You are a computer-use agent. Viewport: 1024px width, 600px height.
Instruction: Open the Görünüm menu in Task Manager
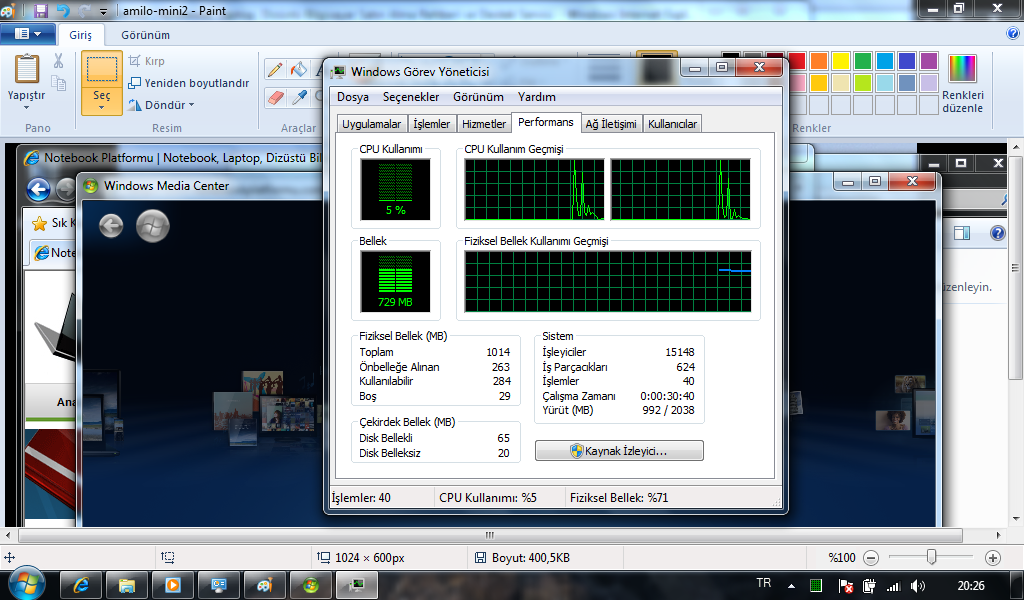point(479,97)
